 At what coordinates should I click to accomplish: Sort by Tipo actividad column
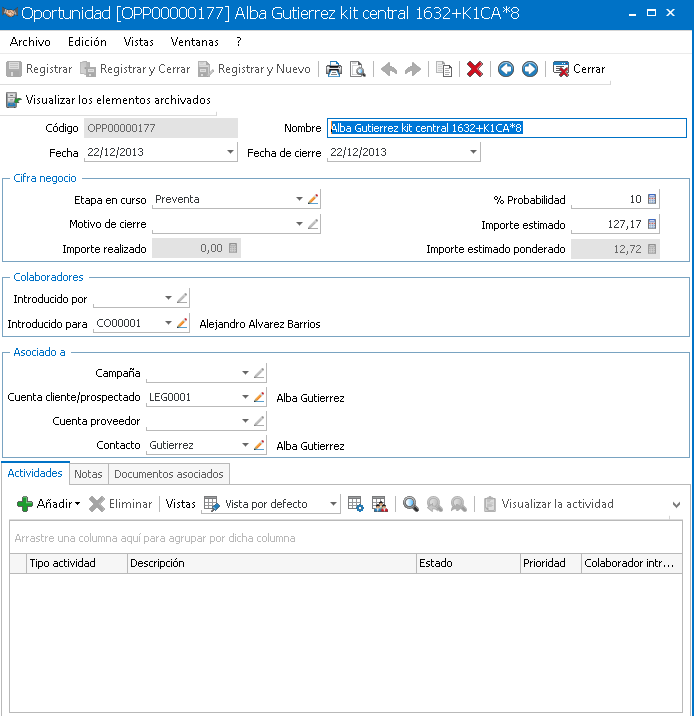77,563
